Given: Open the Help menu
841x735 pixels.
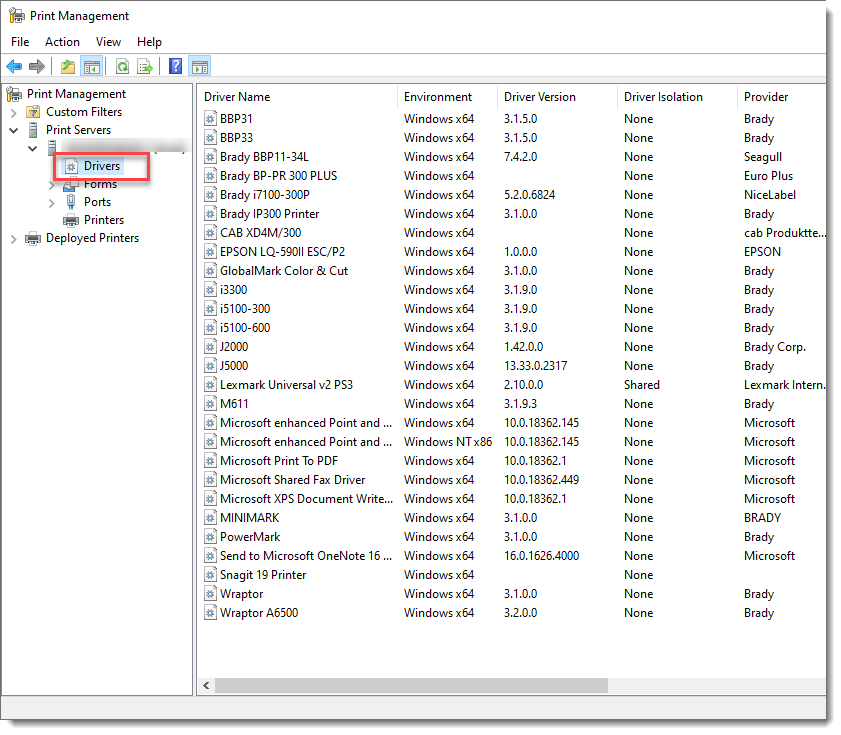Looking at the screenshot, I should click(x=149, y=42).
